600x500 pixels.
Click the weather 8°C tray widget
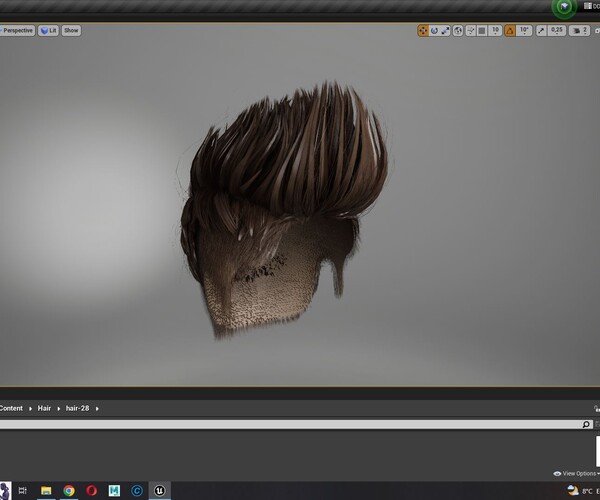[x=583, y=491]
